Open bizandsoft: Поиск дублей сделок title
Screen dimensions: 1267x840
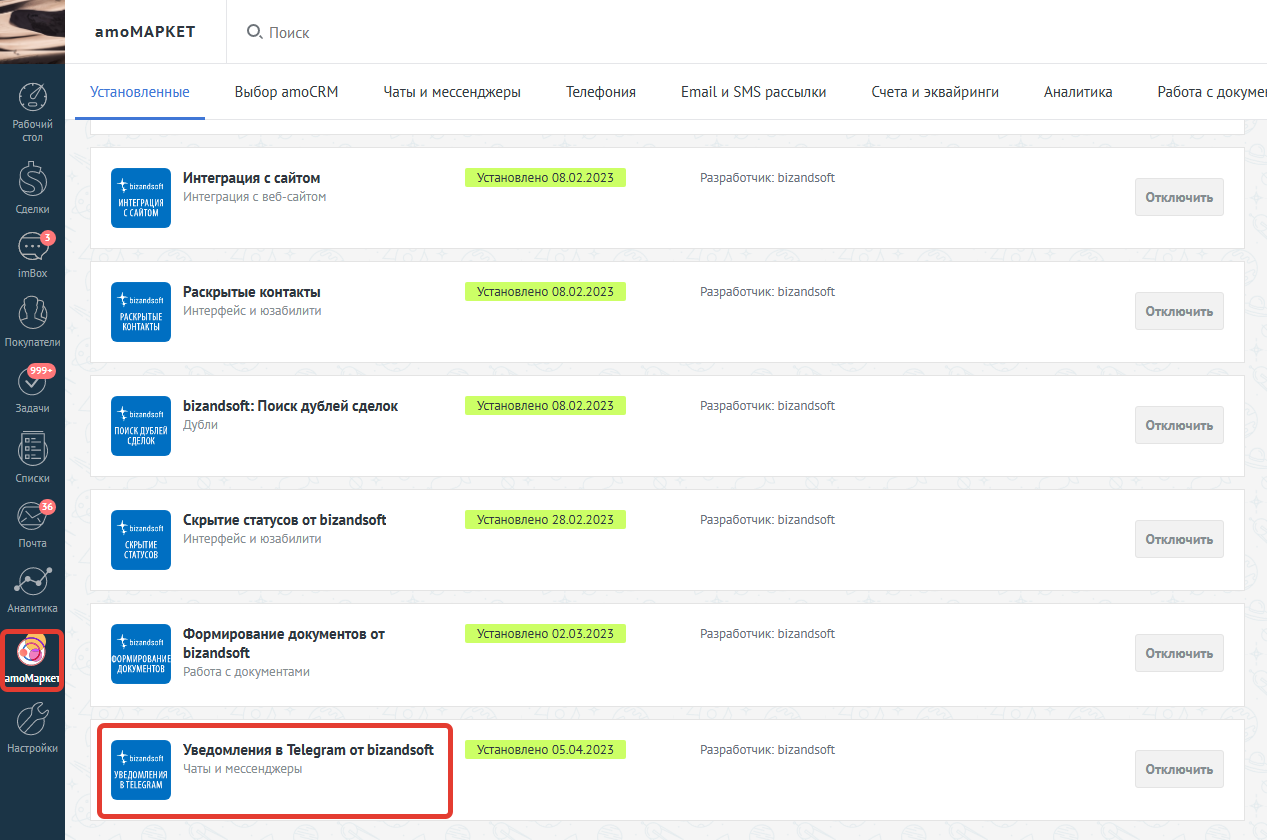tap(290, 406)
